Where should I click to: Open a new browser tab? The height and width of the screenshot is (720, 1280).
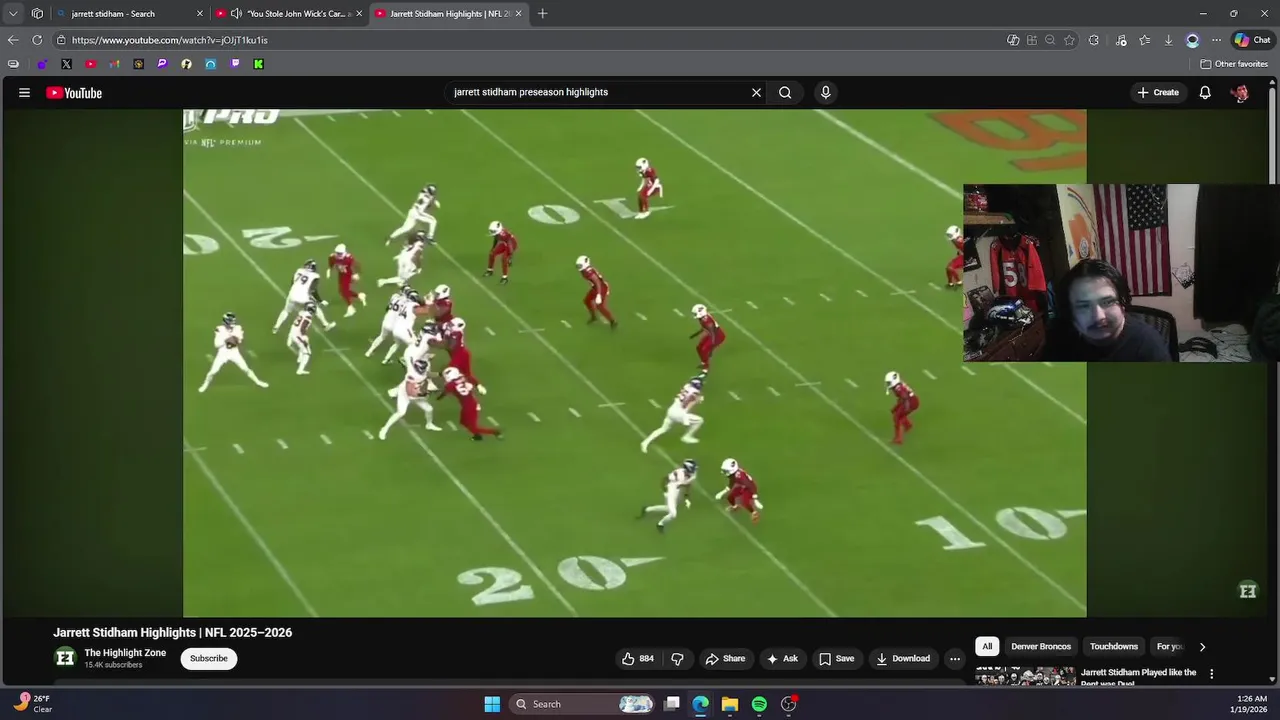click(542, 13)
